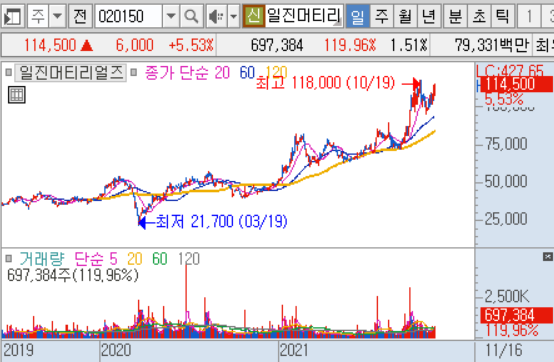
Task: Toggle the square marker before 거래량
Action: 8,259
